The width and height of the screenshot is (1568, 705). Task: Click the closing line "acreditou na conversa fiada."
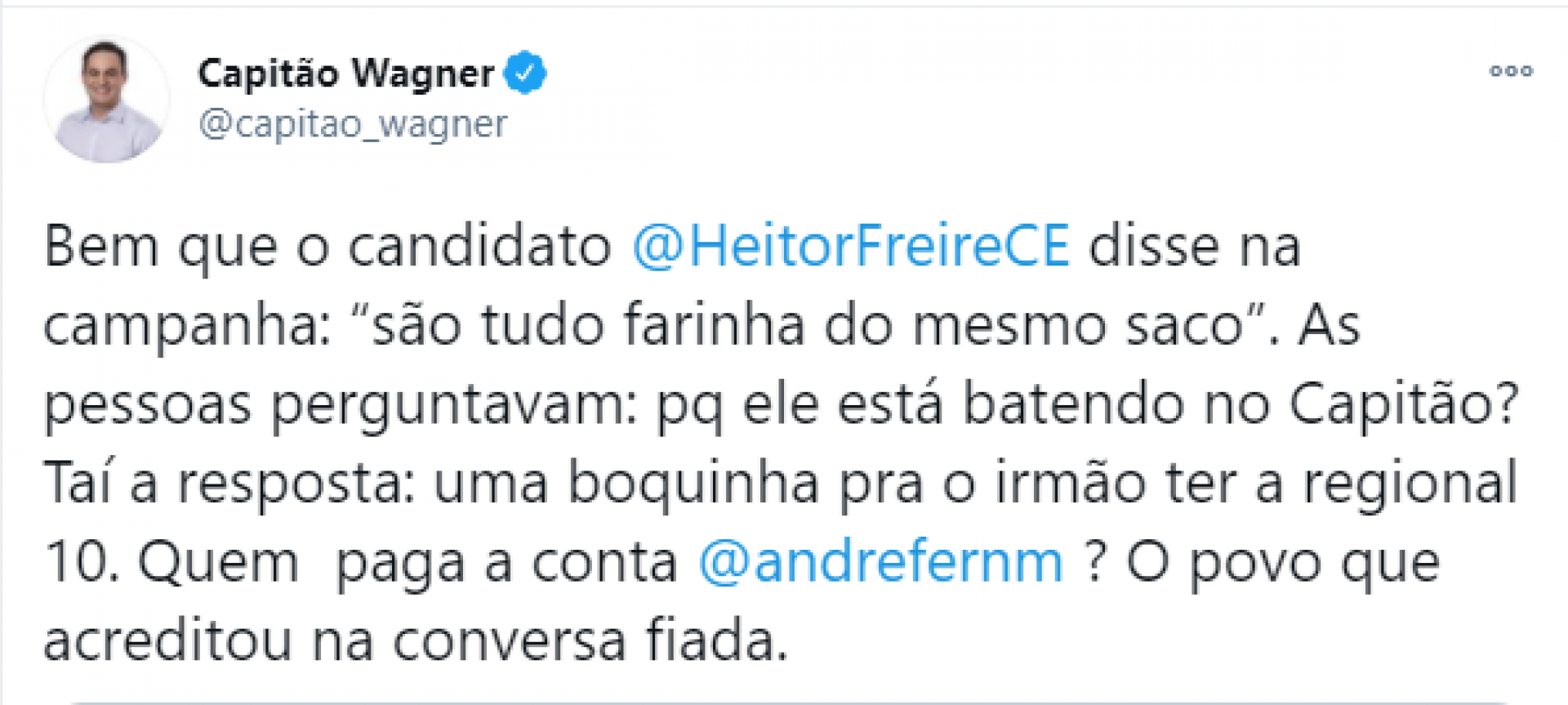[415, 640]
